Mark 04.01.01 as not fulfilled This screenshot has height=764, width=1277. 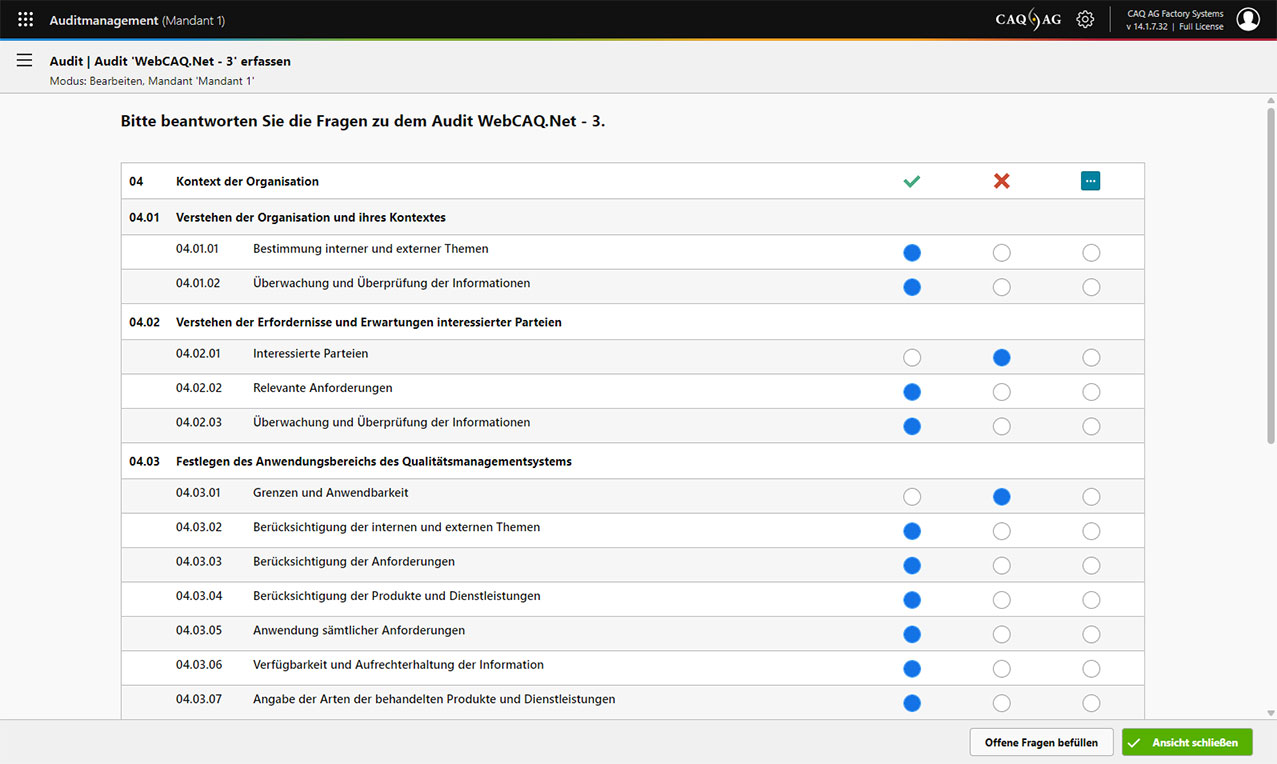(x=1001, y=253)
